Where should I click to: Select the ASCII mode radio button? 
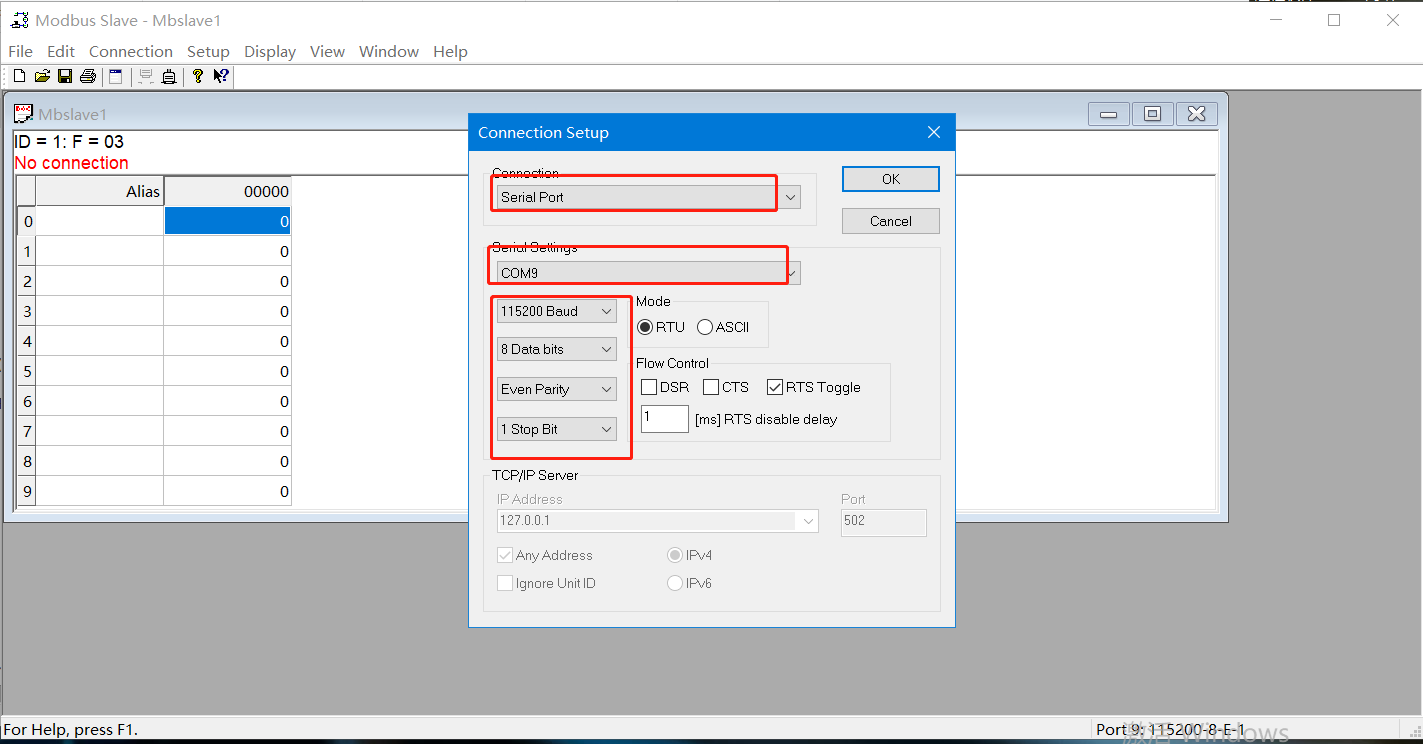click(705, 327)
